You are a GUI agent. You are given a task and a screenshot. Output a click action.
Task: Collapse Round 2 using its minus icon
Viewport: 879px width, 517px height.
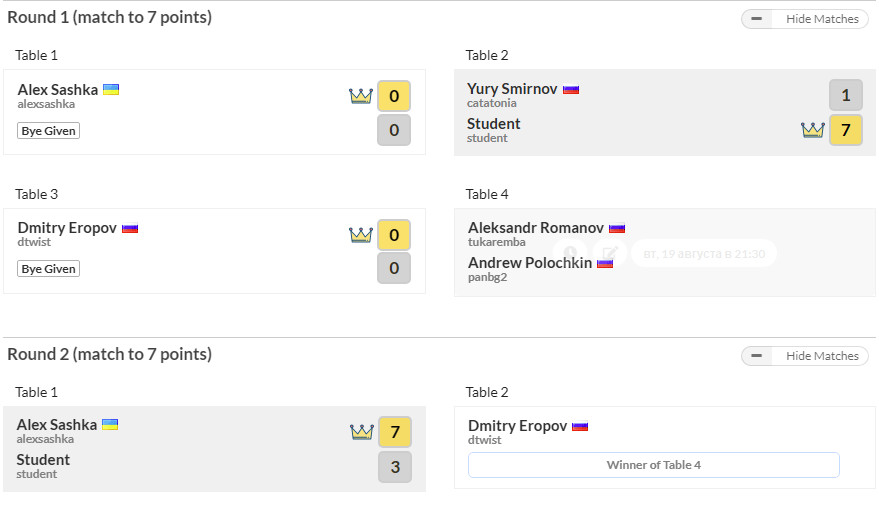pos(756,356)
